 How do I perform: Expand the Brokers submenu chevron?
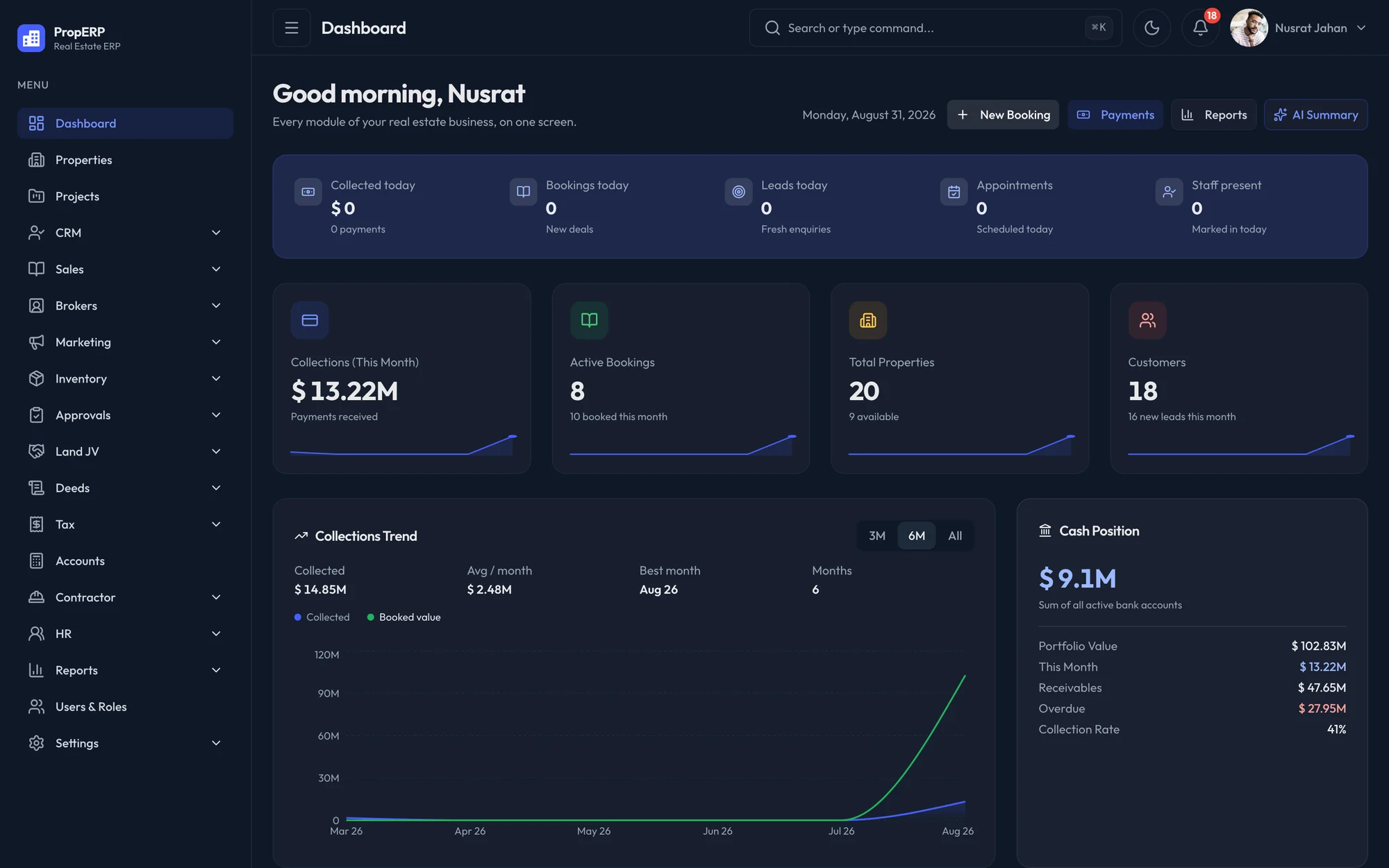click(216, 306)
